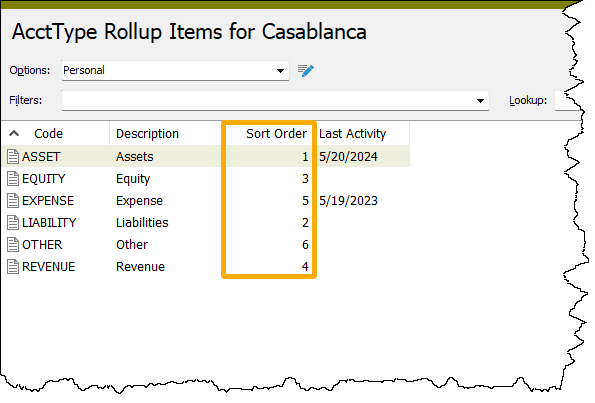Image resolution: width=595 pixels, height=403 pixels.
Task: Click the Equity sort order value 3
Action: click(x=305, y=179)
